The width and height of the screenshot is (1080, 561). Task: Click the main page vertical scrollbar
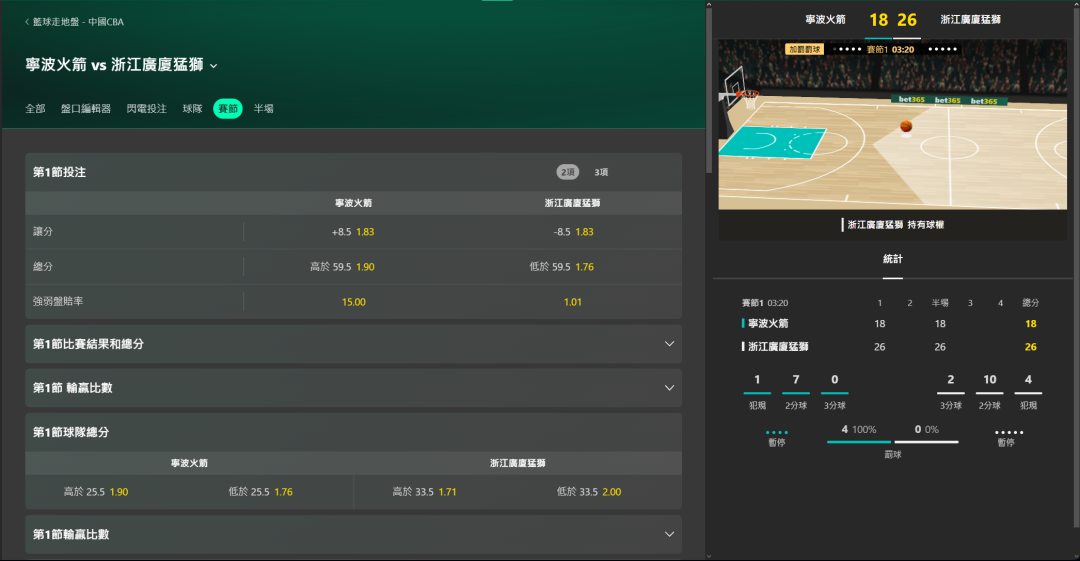click(709, 90)
